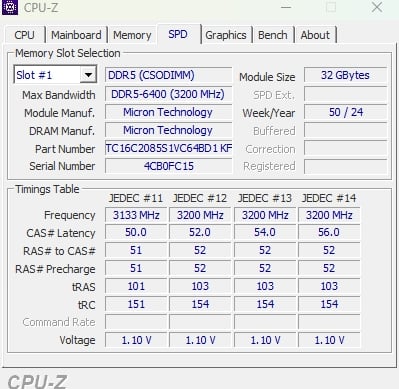Screen dimensions: 399x389
Task: Click the Module Manuf. Micron Technology field
Action: coord(169,112)
